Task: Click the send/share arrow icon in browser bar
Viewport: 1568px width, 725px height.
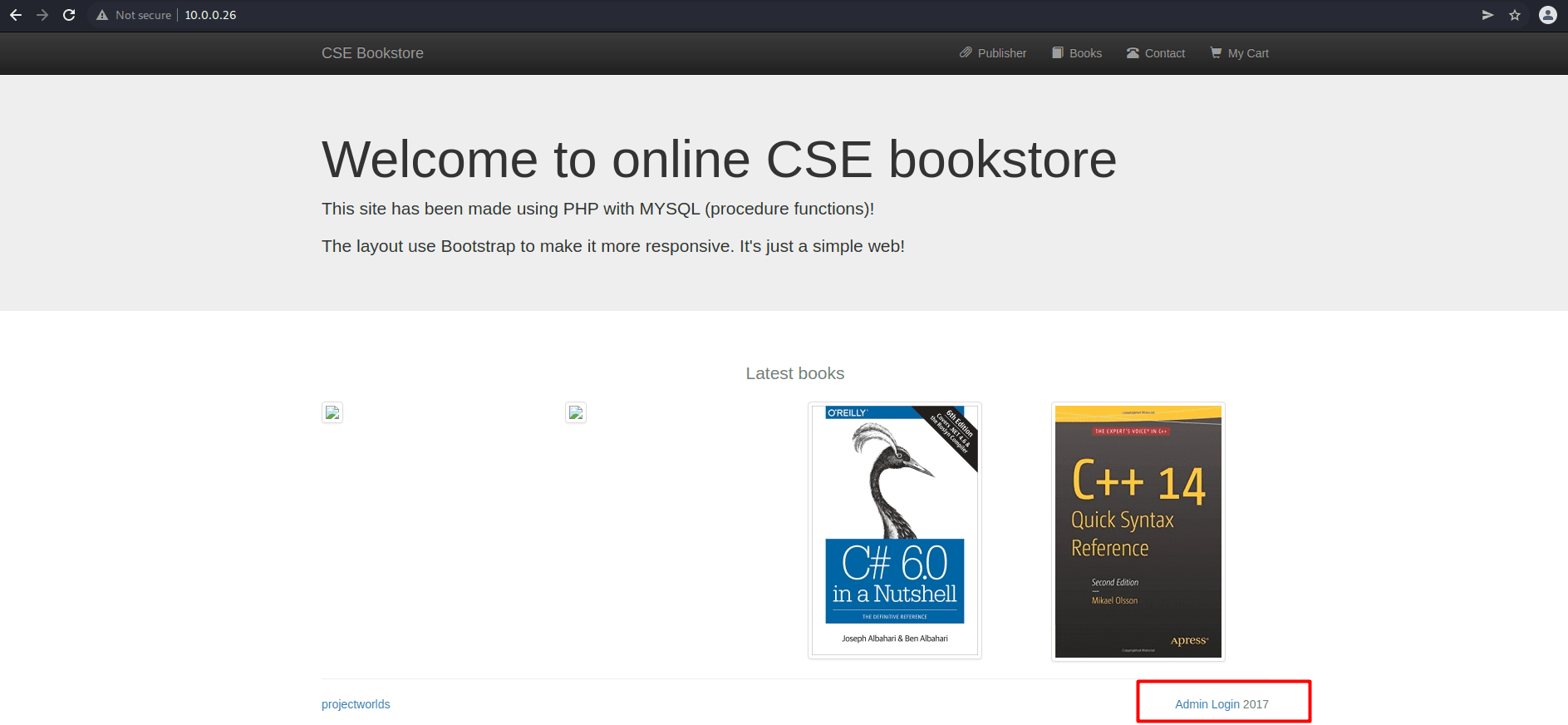Action: 1487,15
